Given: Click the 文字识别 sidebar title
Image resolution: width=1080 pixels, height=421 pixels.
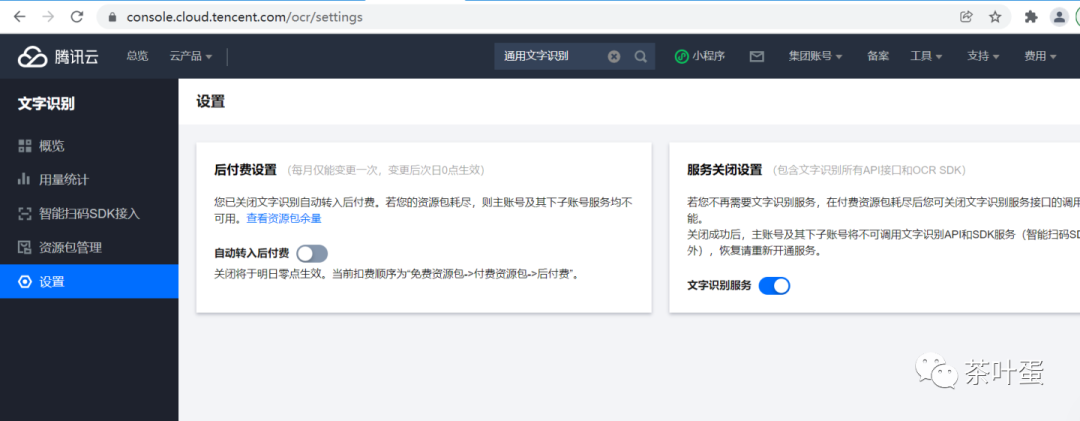Looking at the screenshot, I should coord(46,104).
